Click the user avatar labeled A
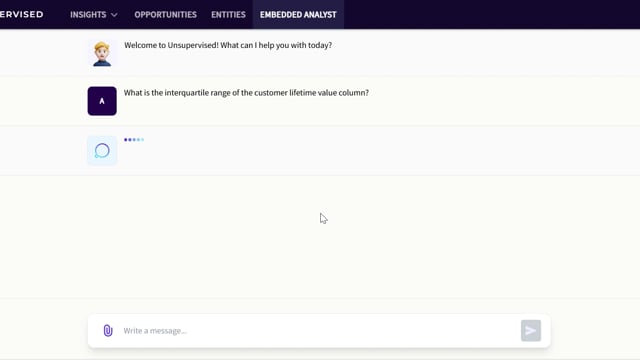The image size is (640, 360). click(102, 101)
